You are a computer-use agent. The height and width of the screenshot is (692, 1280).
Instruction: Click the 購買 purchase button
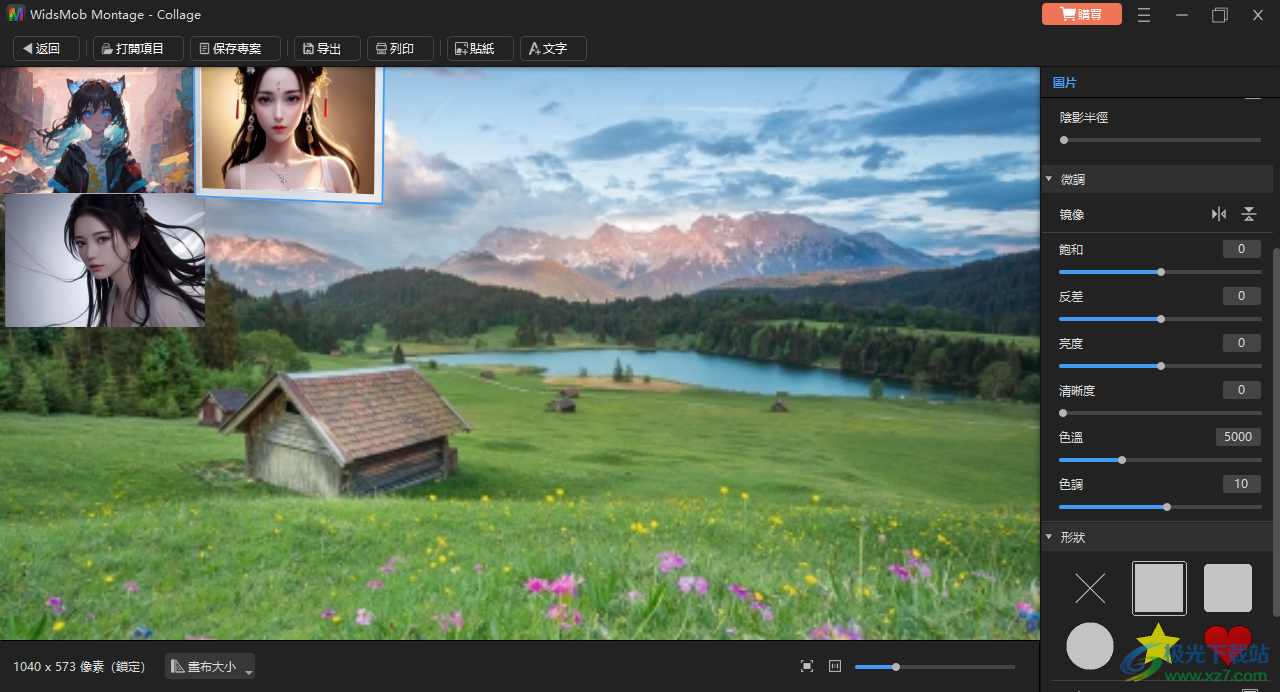pyautogui.click(x=1081, y=15)
